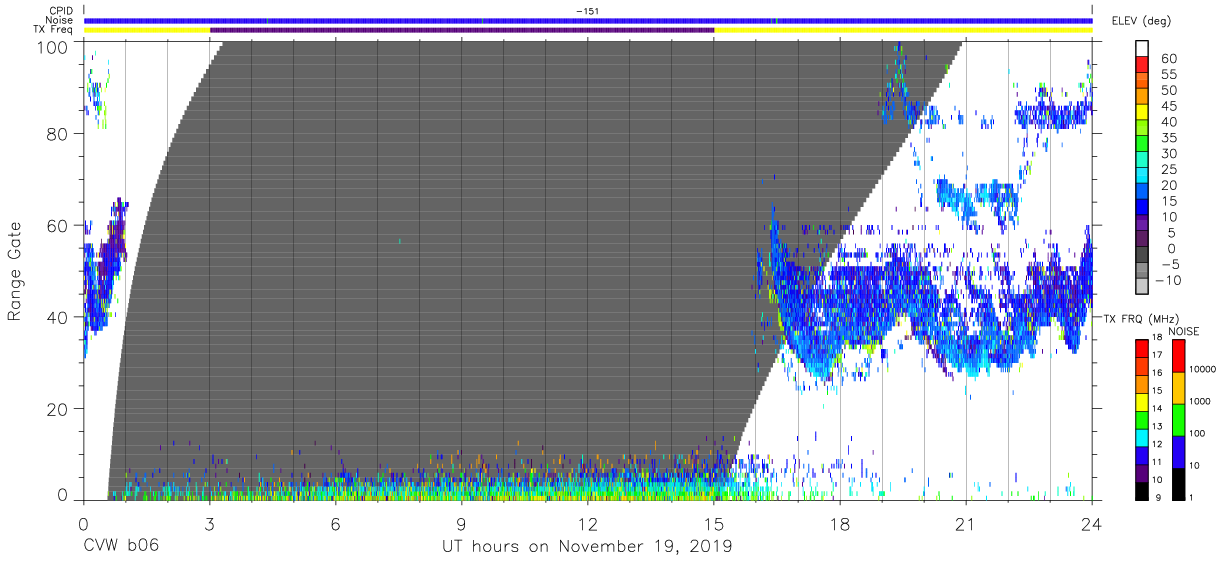Screen dimensions: 1228x567
Task: Click the CVW b06 radar beam label
Action: pos(121,547)
